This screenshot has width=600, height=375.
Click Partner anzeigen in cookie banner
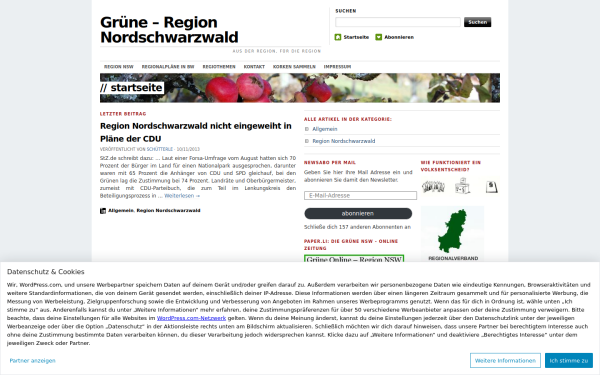pos(33,360)
